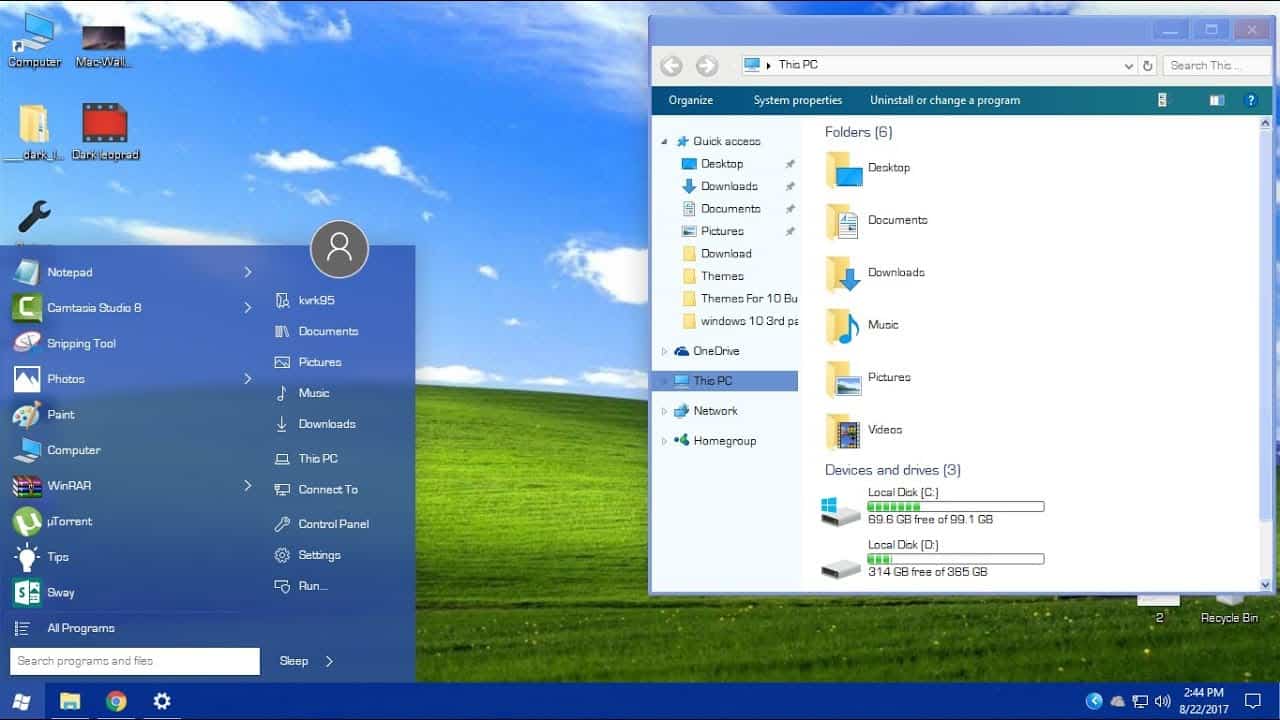This screenshot has height=720, width=1280.
Task: Click the Local Disk C capacity bar
Action: coord(955,506)
